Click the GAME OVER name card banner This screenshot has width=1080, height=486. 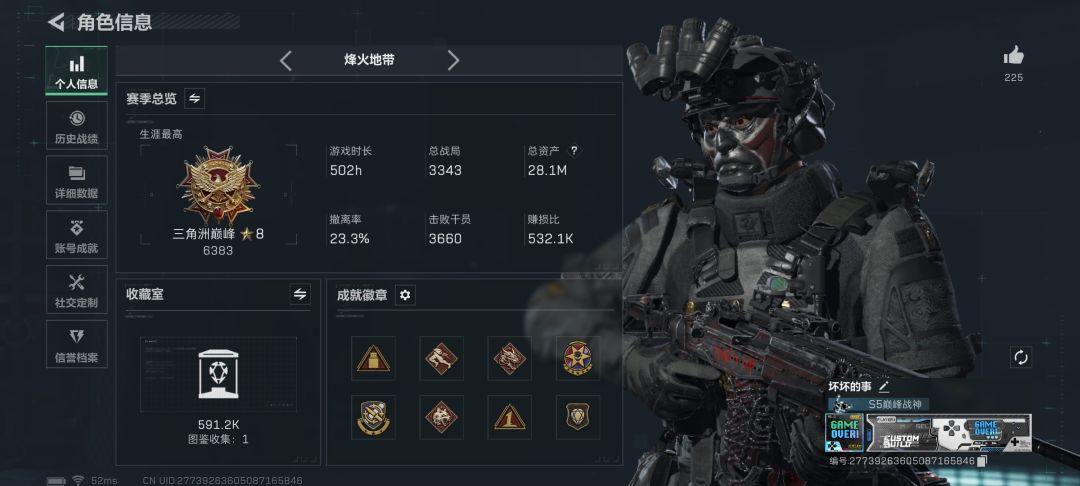pyautogui.click(x=928, y=433)
